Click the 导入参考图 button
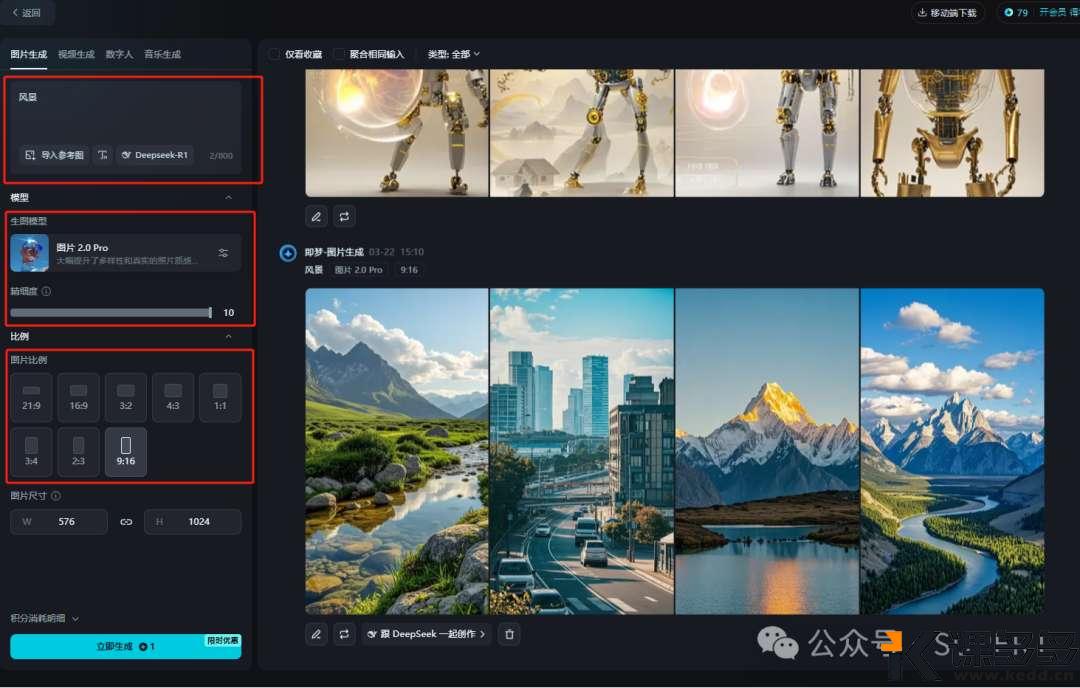The width and height of the screenshot is (1080, 688). pos(54,155)
